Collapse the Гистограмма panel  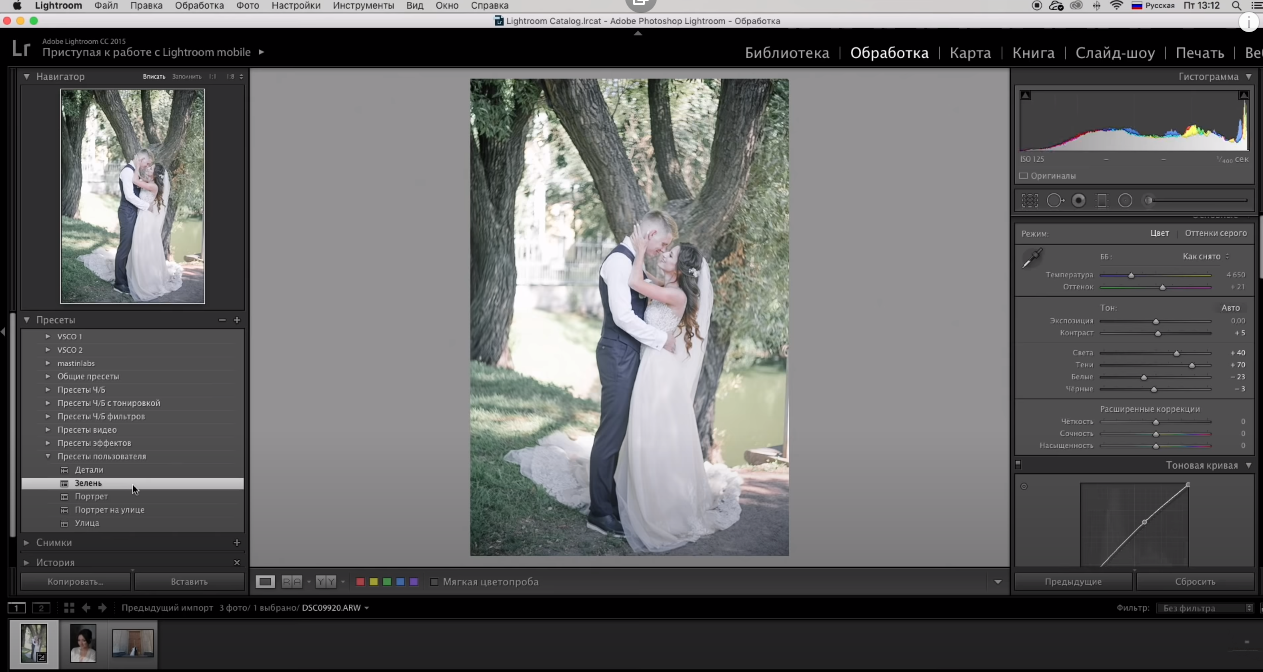1248,77
